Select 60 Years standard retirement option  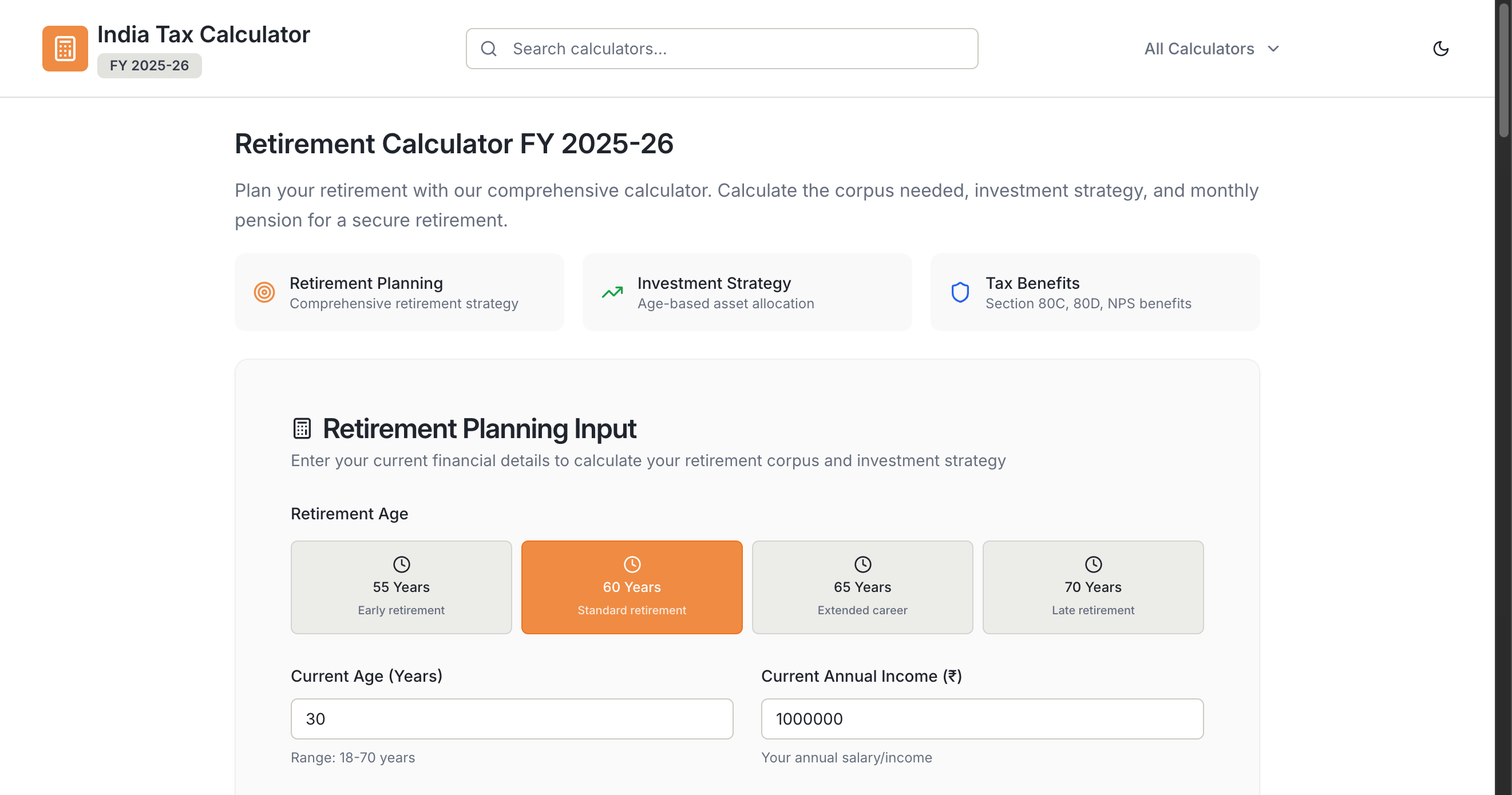pos(632,587)
